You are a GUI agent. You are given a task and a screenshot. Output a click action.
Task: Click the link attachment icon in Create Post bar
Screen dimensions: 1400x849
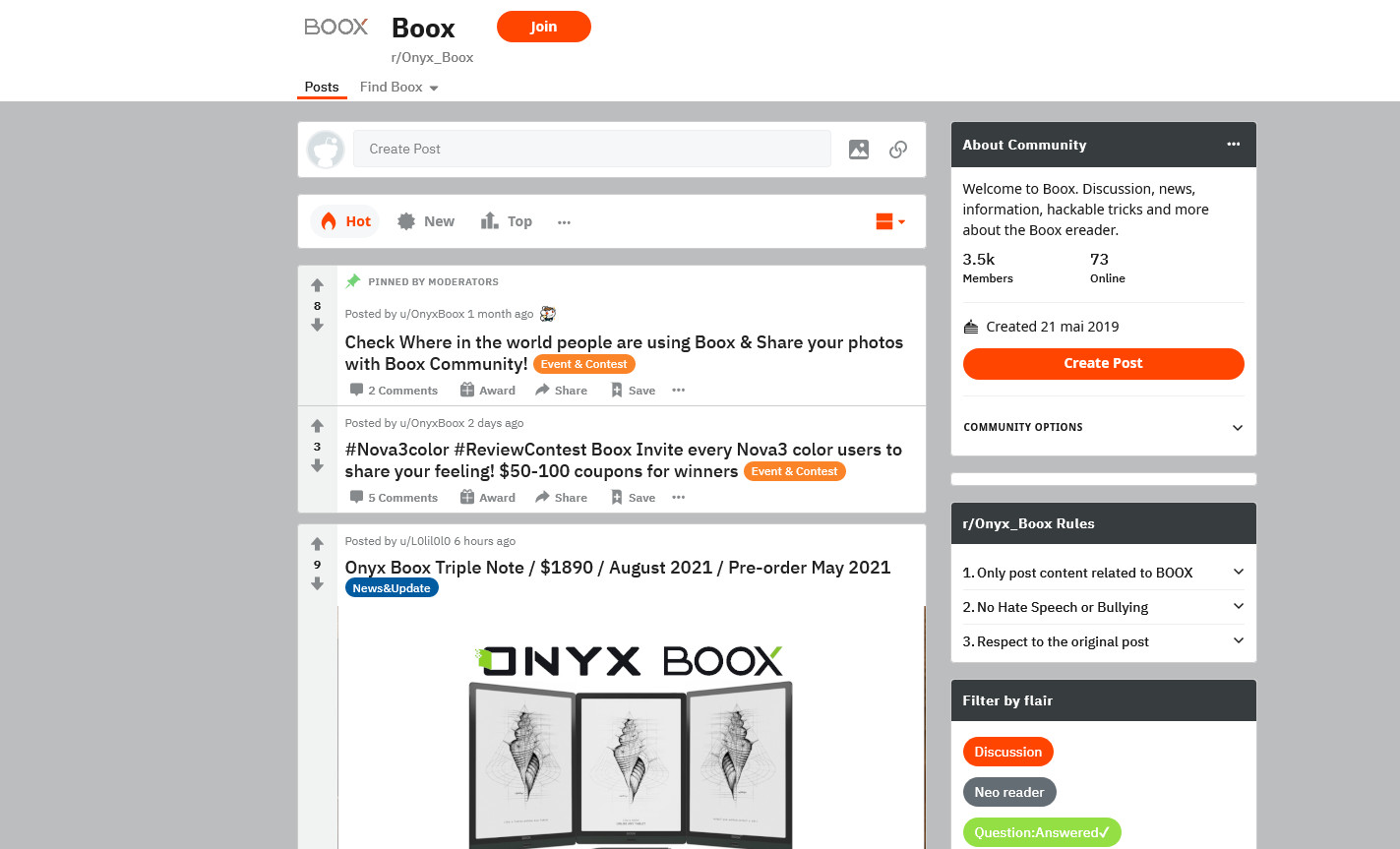[898, 150]
